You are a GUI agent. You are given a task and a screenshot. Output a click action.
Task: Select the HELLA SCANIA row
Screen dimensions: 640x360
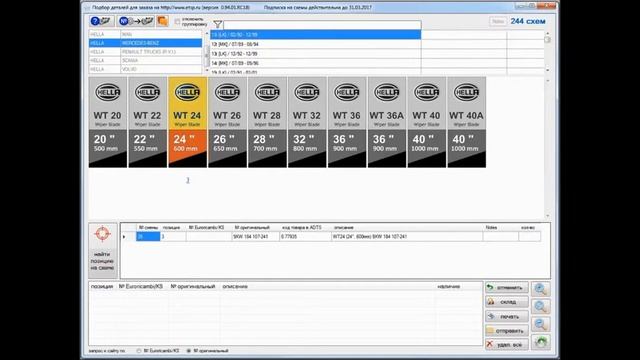click(x=145, y=60)
